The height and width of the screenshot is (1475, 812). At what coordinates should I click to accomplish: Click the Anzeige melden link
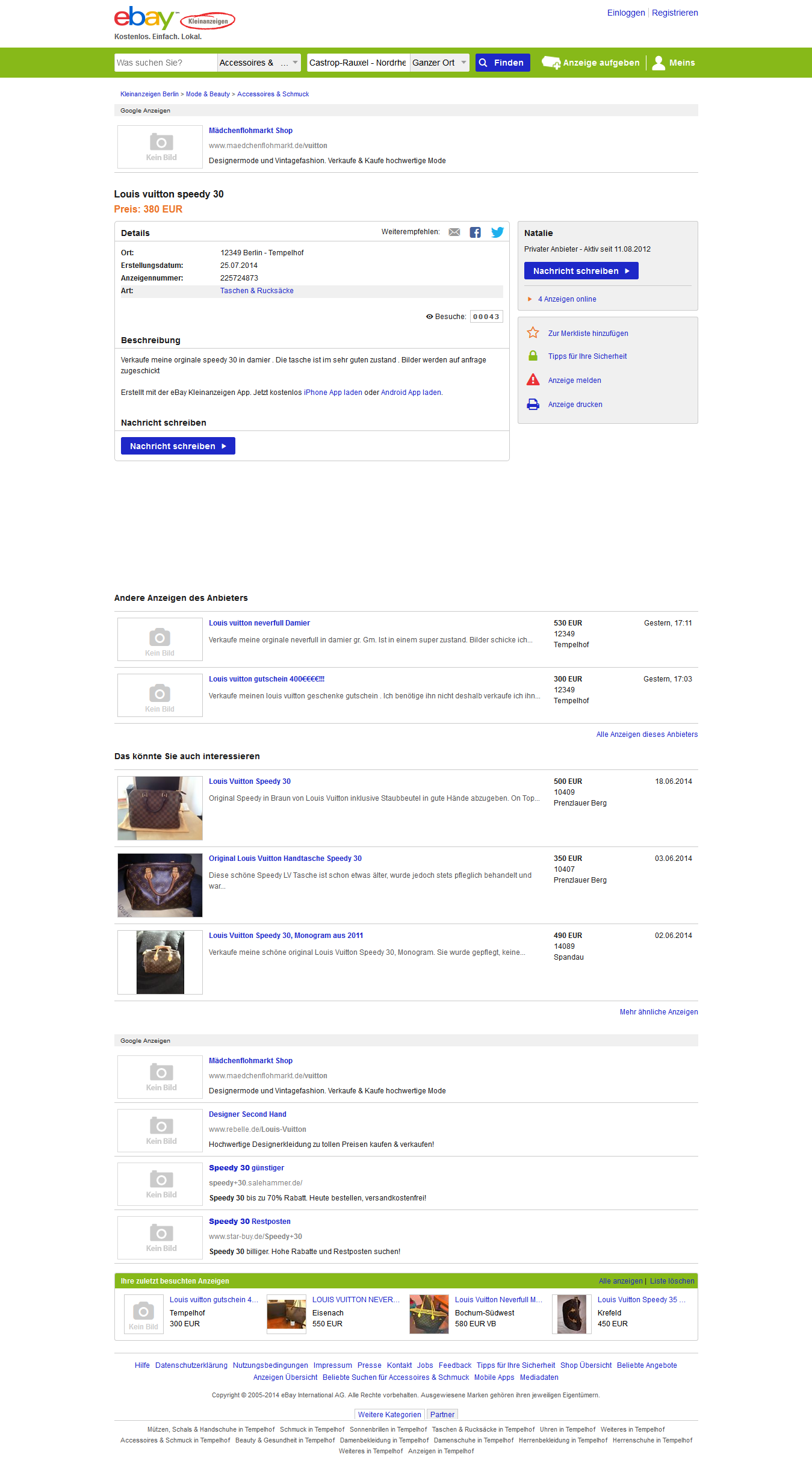click(575, 380)
